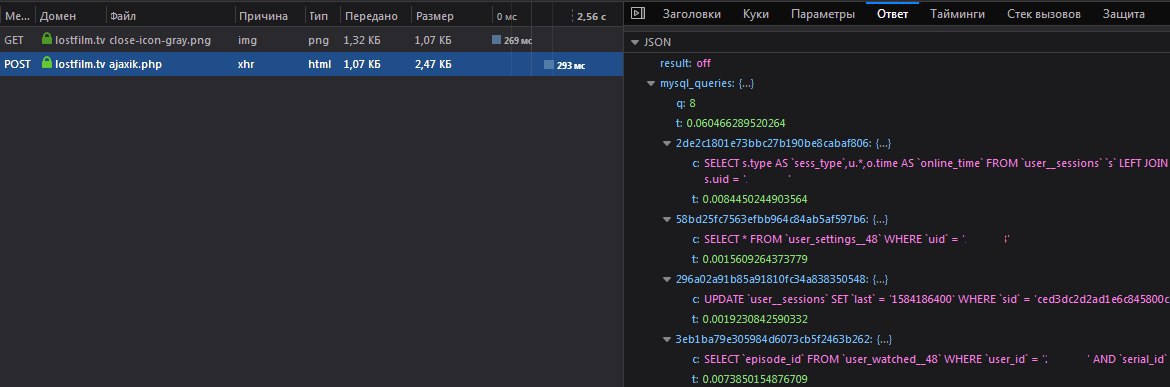Click the html type cell

(319, 65)
